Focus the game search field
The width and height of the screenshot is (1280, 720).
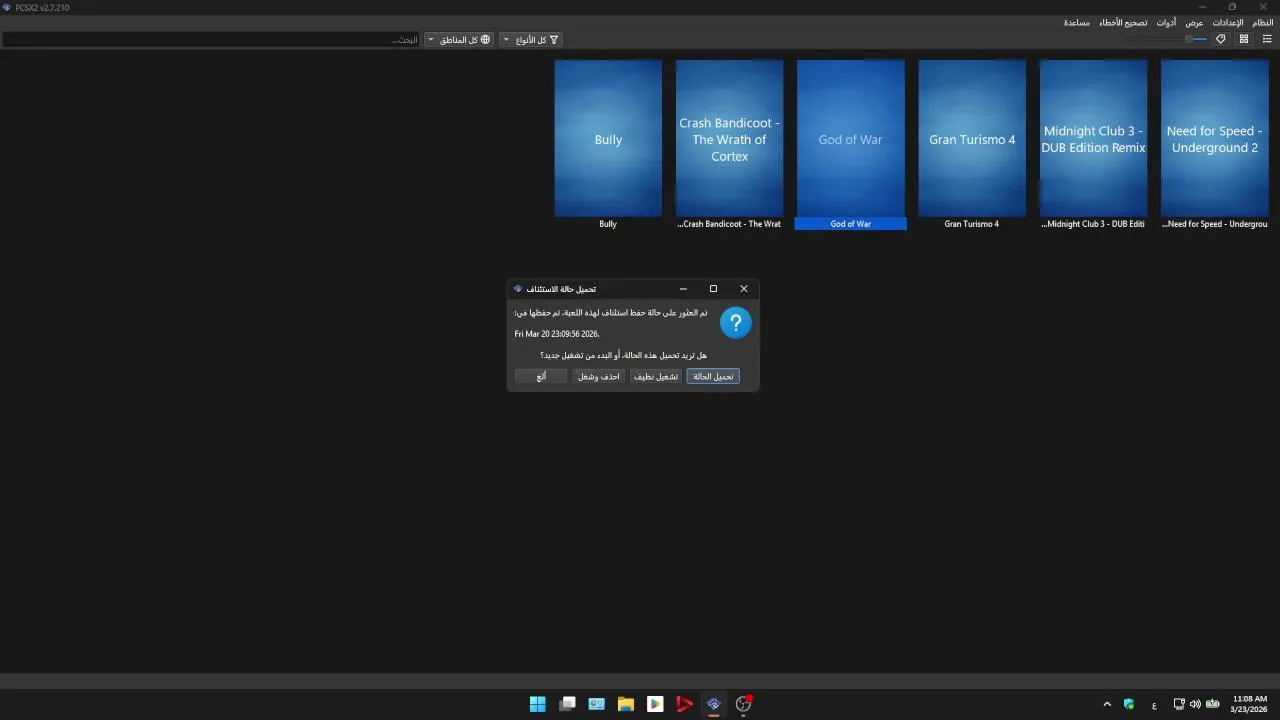[x=211, y=39]
